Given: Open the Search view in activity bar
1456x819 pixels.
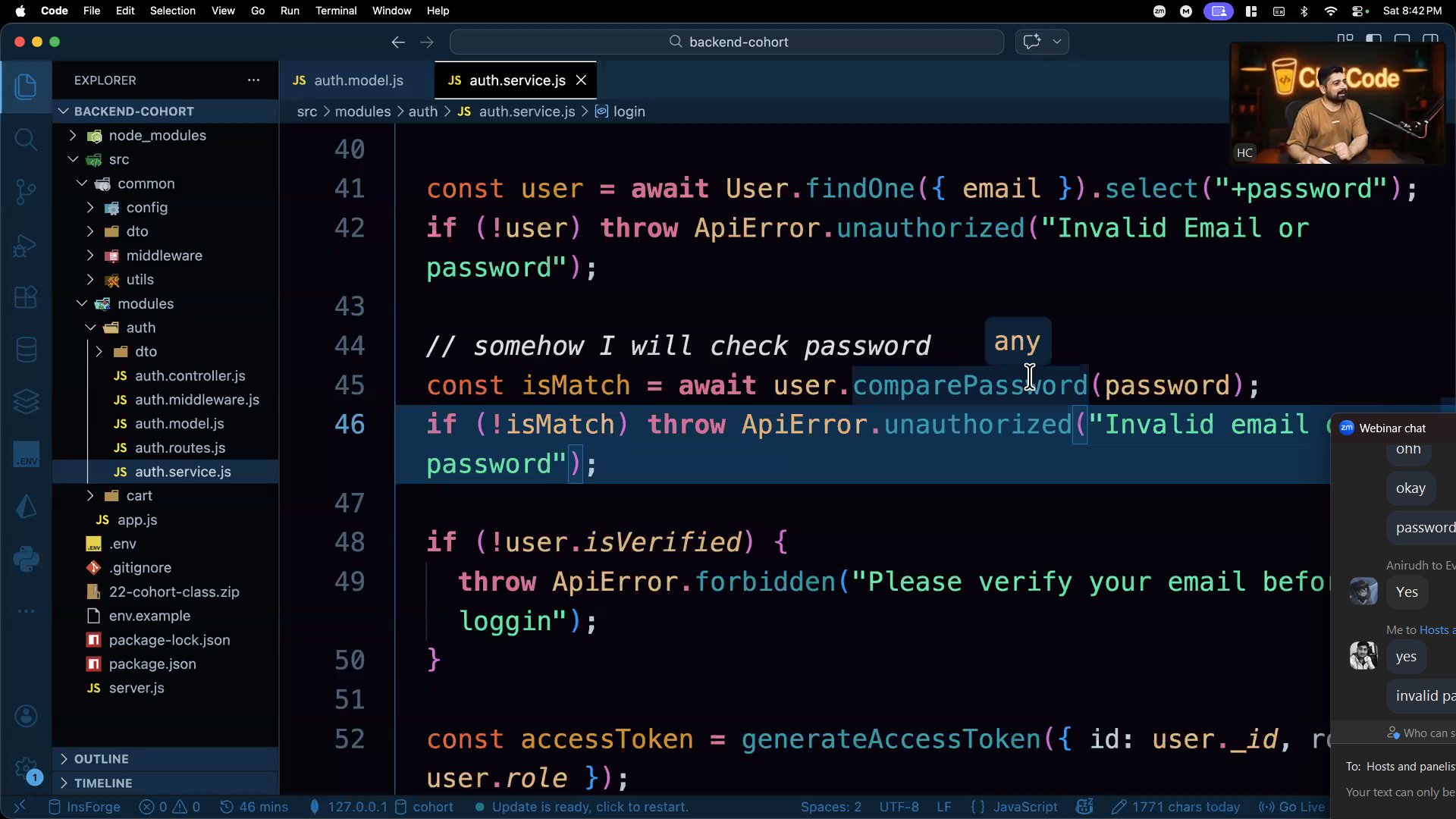Looking at the screenshot, I should [26, 139].
